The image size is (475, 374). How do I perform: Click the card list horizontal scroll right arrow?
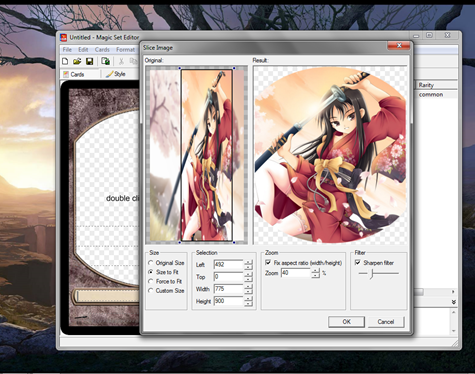click(x=453, y=292)
